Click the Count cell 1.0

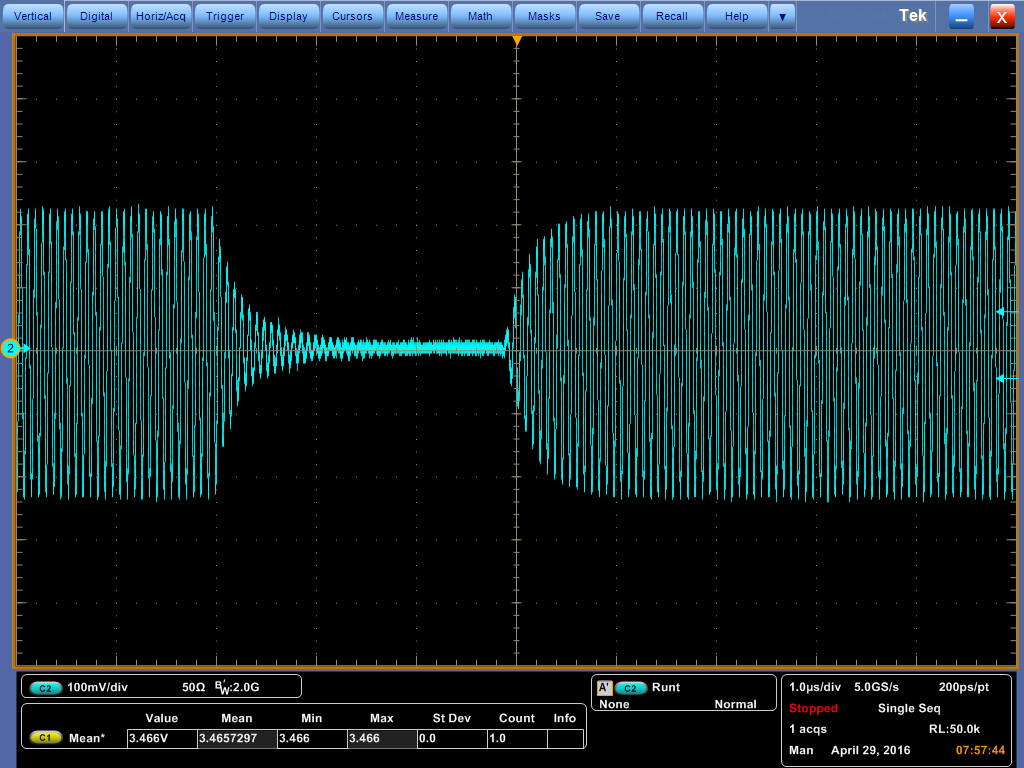tap(517, 739)
